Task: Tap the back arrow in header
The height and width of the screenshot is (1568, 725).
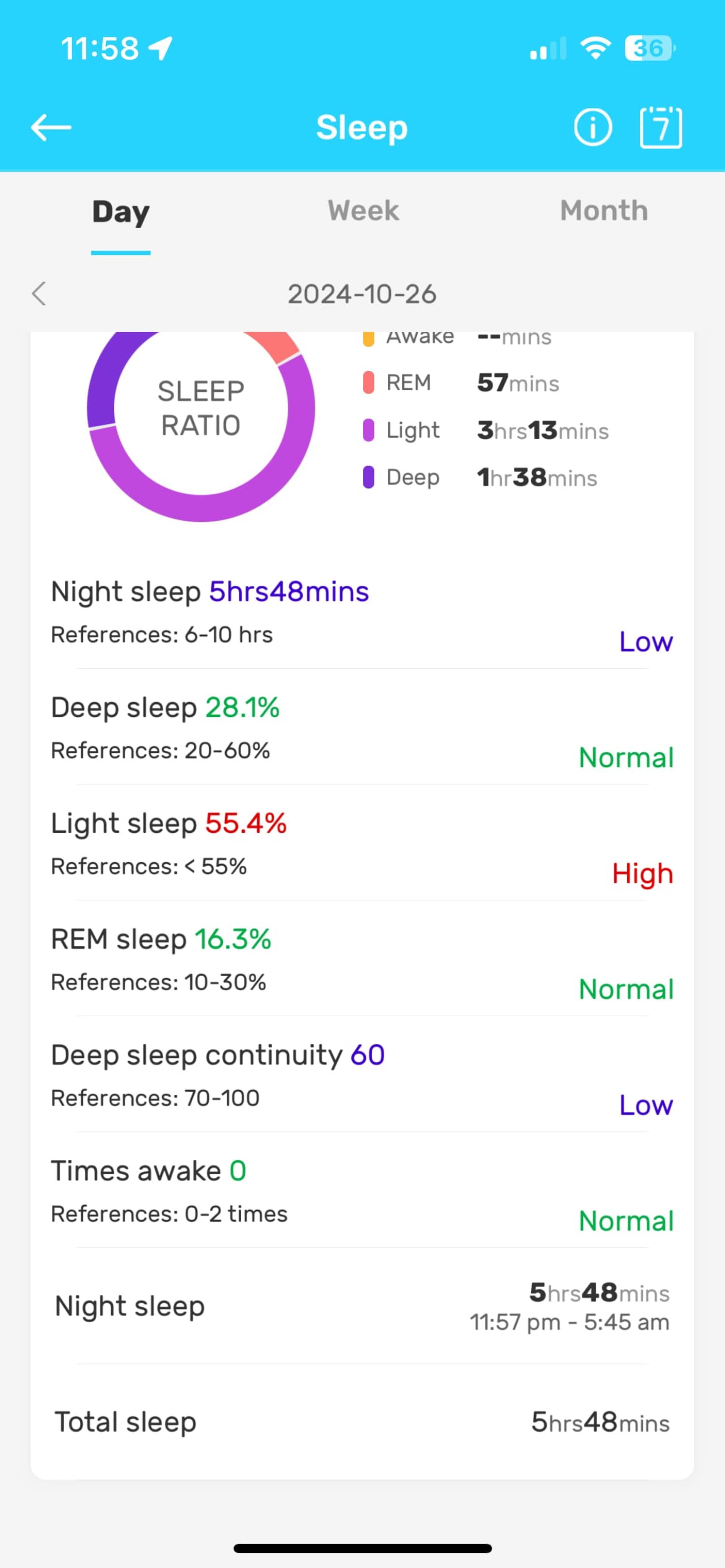Action: click(x=51, y=128)
